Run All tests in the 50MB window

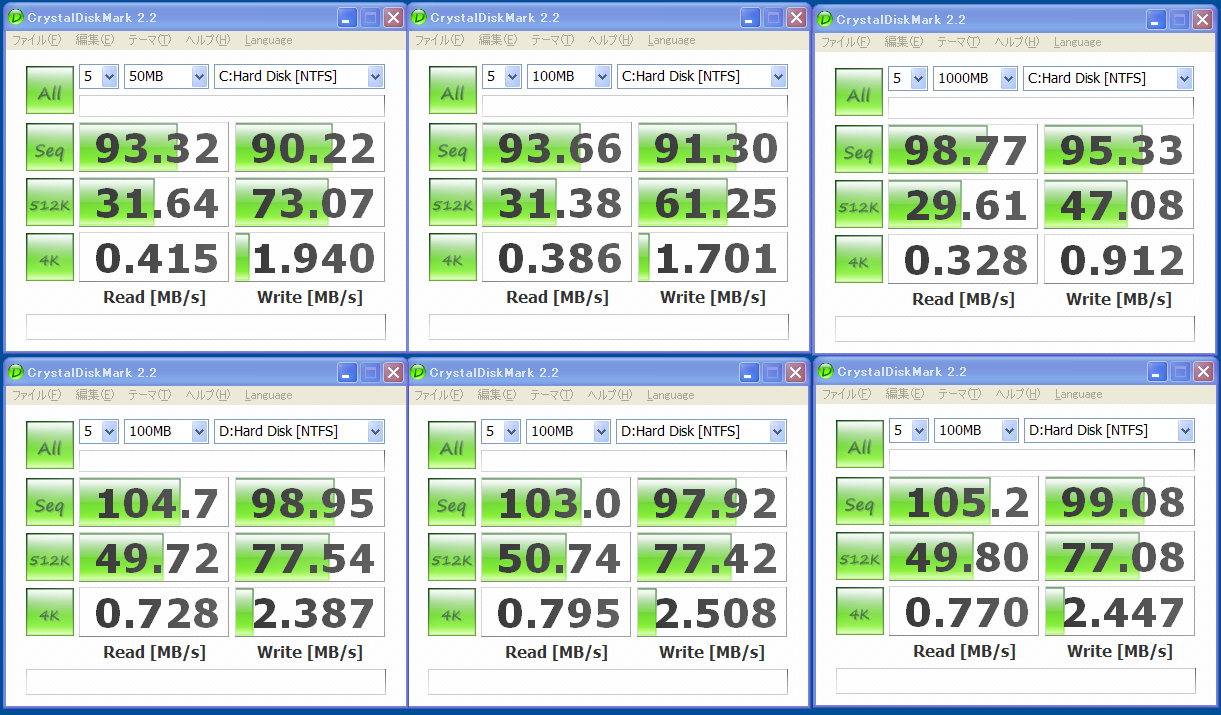coord(50,91)
